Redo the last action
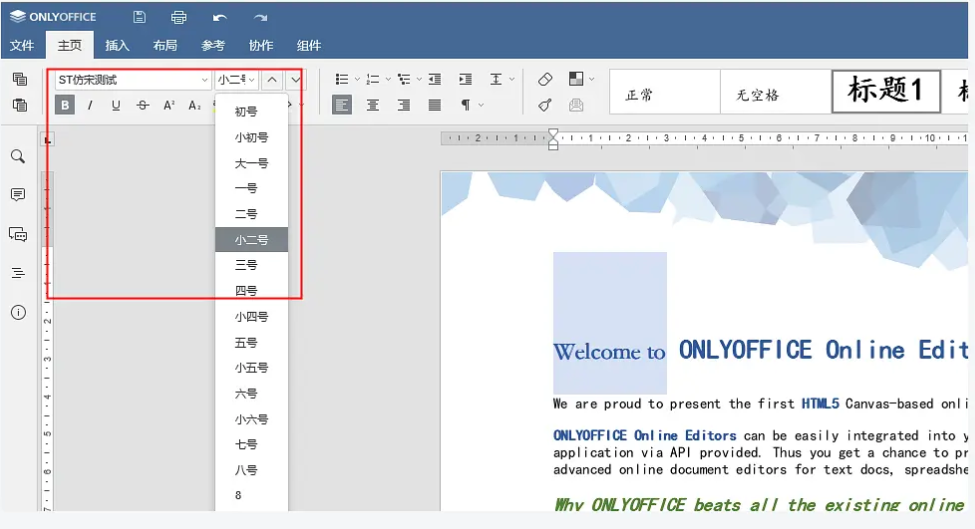This screenshot has width=975, height=529. [261, 17]
